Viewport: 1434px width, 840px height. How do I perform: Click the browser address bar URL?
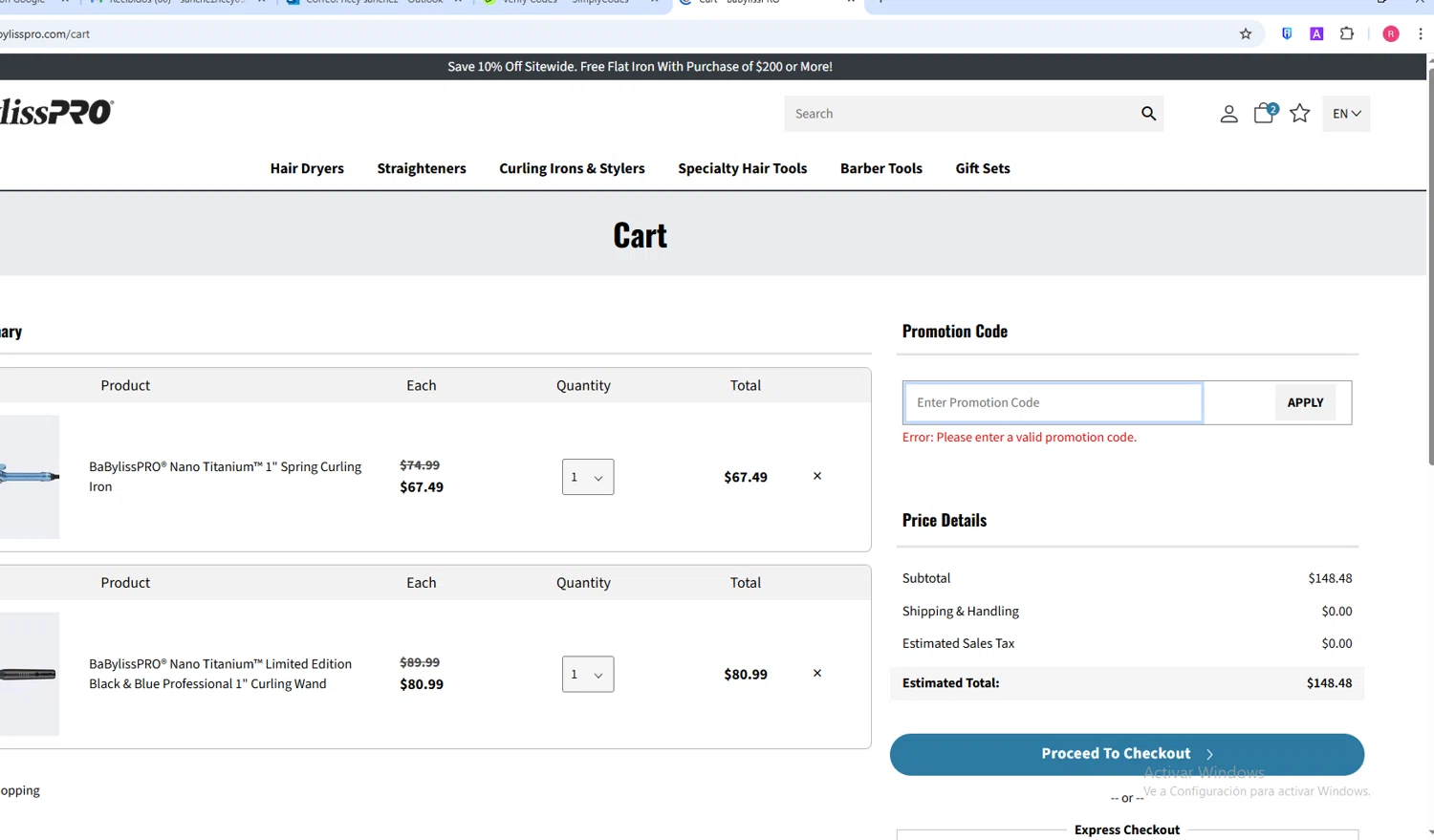click(x=45, y=33)
